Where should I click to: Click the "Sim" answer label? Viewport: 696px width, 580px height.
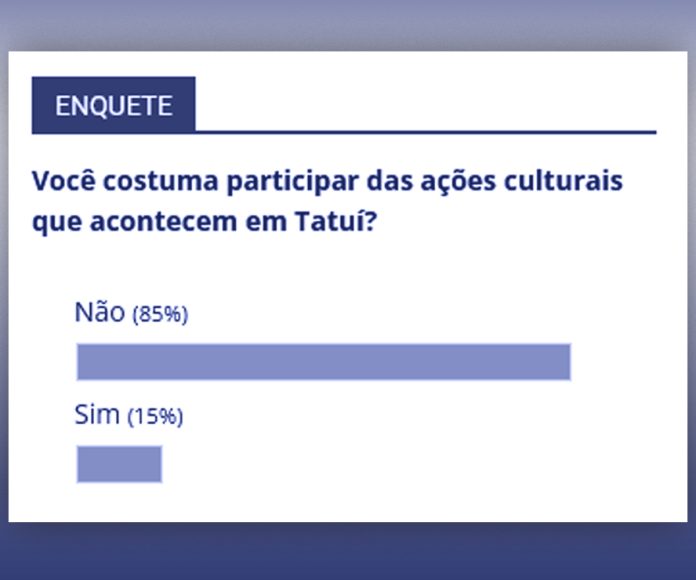[97, 413]
